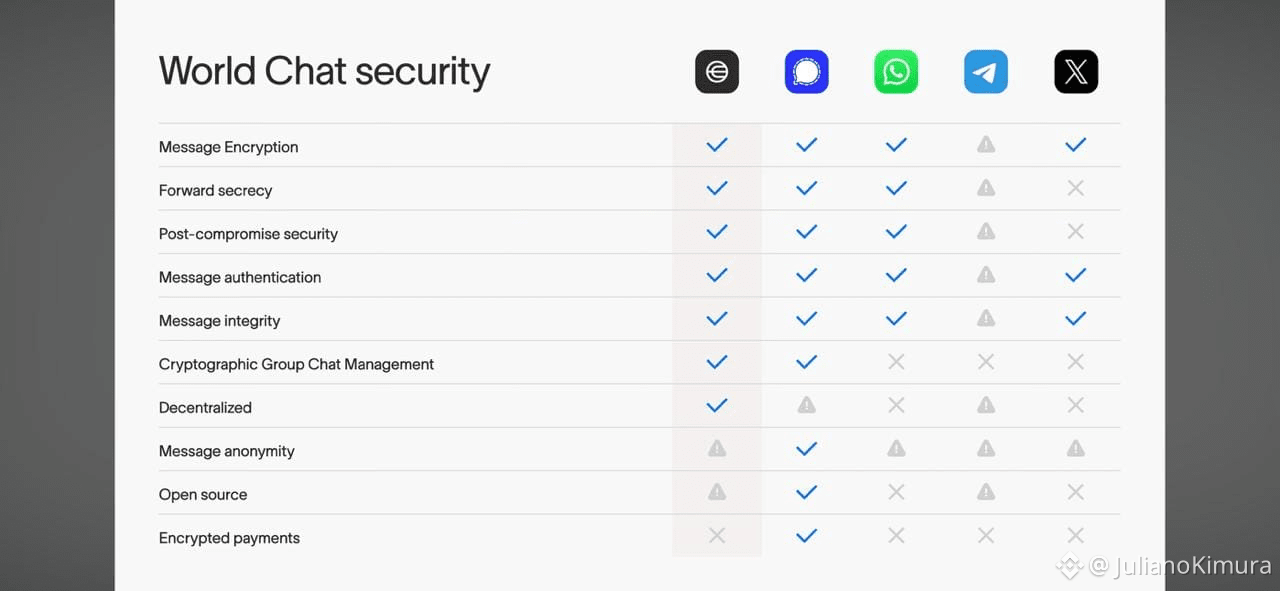Click the Signal app icon
The image size is (1280, 591).
(x=806, y=72)
